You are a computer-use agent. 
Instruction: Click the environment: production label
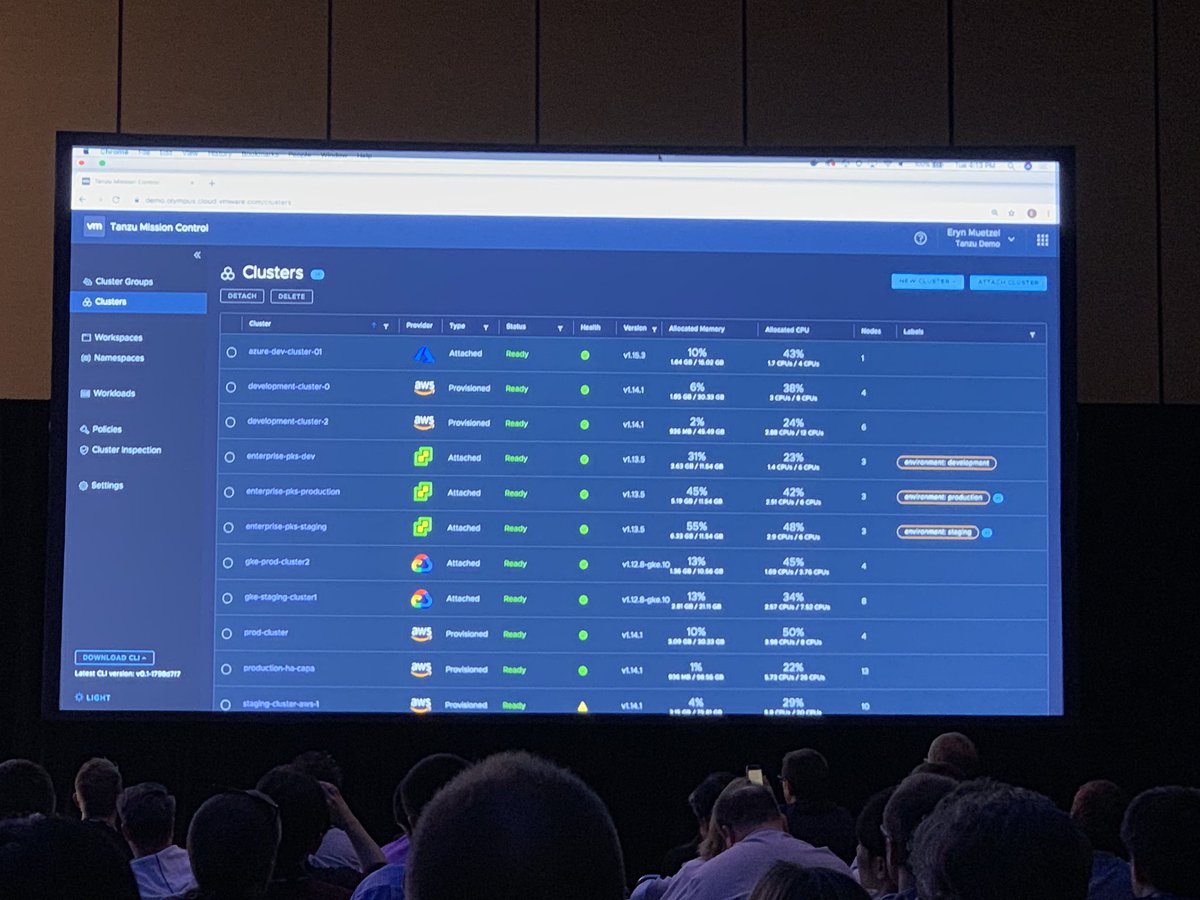(943, 497)
